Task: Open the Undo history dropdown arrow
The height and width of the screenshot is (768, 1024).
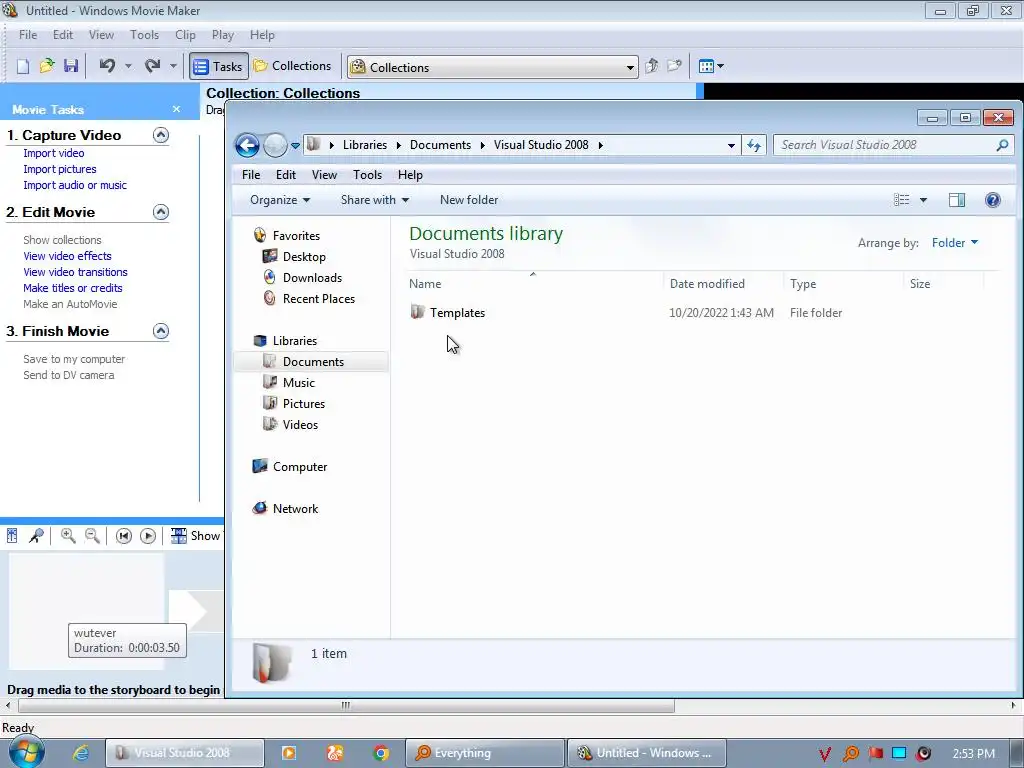Action: [128, 66]
